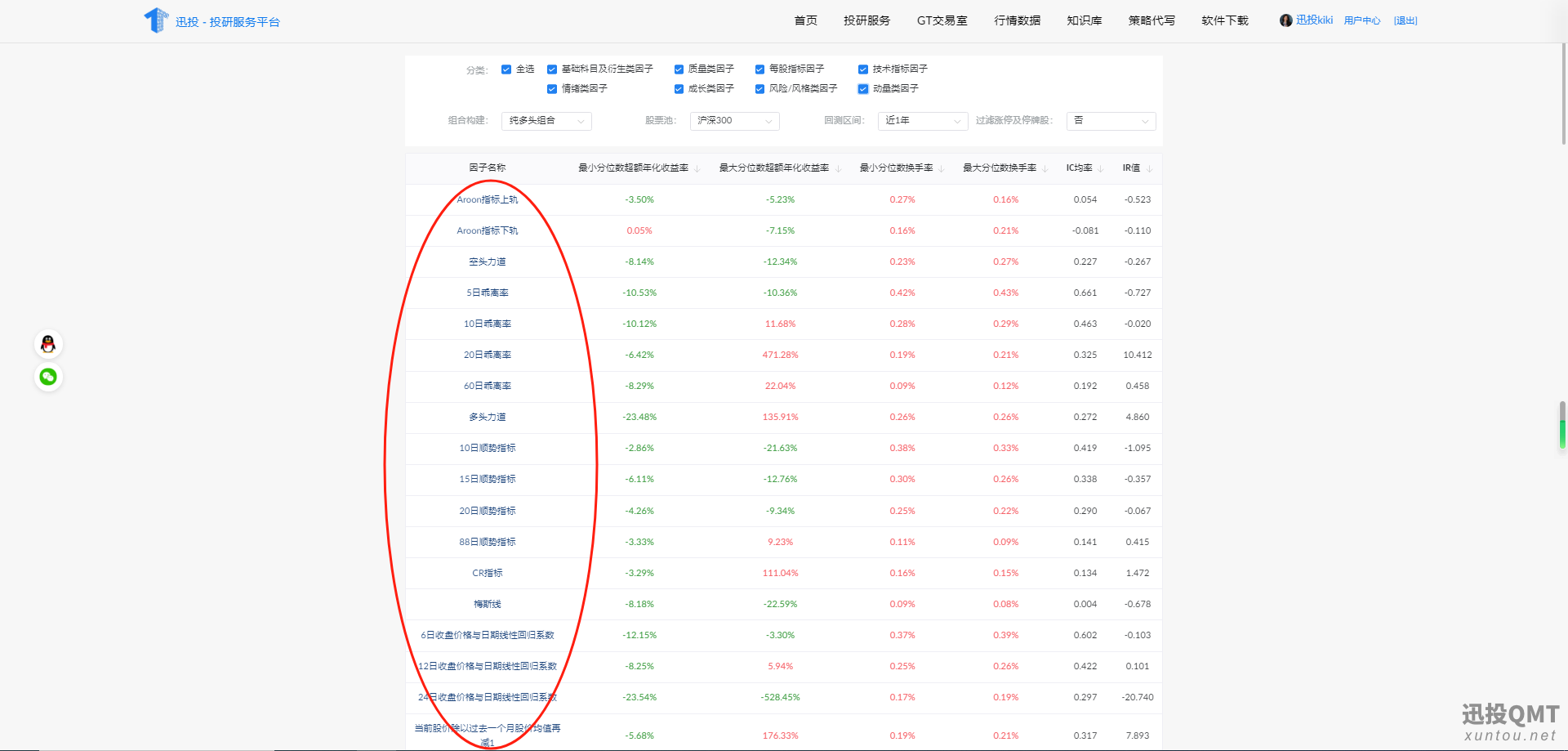Open the WeChat contact floating icon
1568x751 pixels.
48,377
